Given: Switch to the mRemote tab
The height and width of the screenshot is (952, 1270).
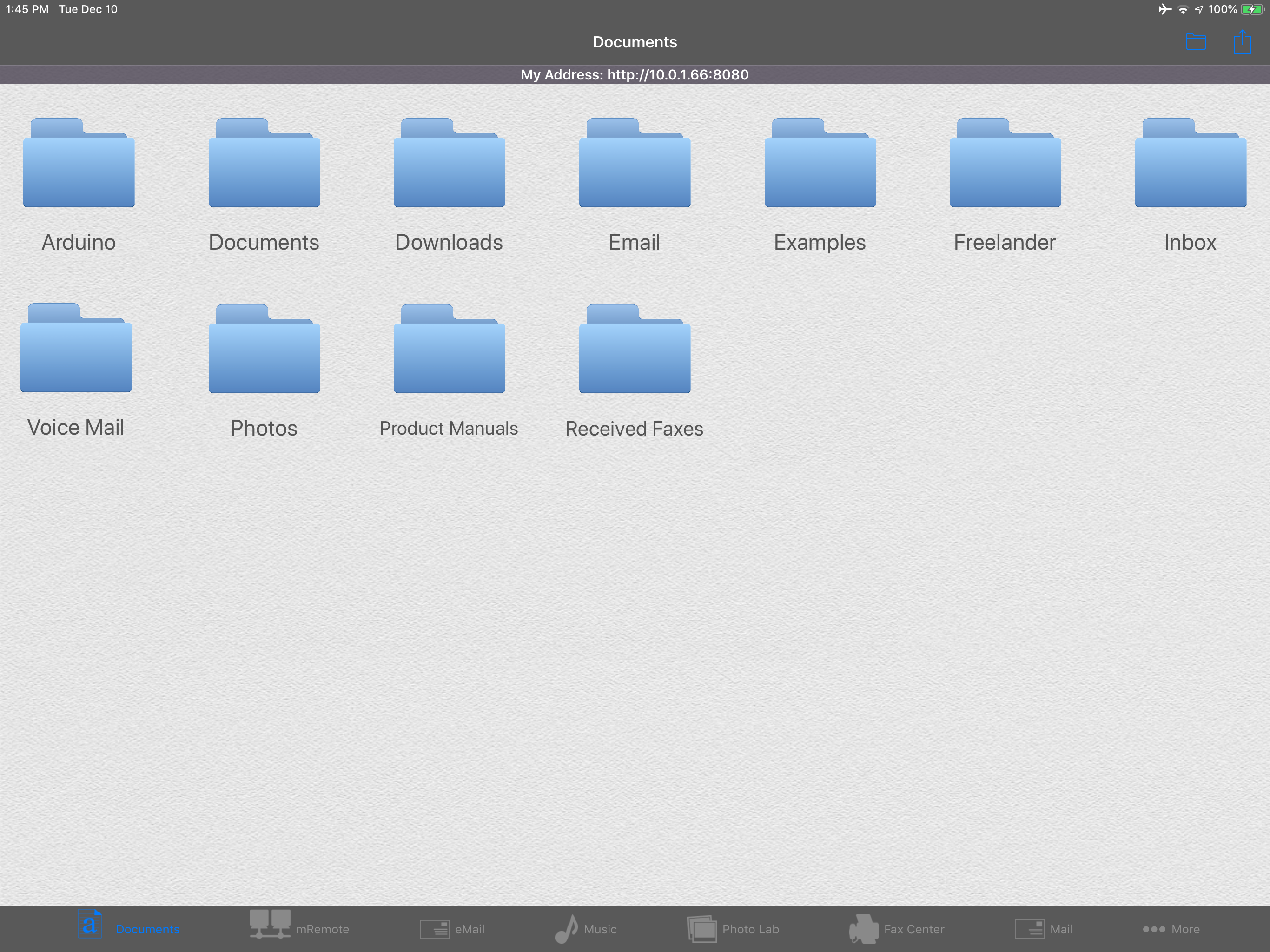Looking at the screenshot, I should click(x=299, y=928).
